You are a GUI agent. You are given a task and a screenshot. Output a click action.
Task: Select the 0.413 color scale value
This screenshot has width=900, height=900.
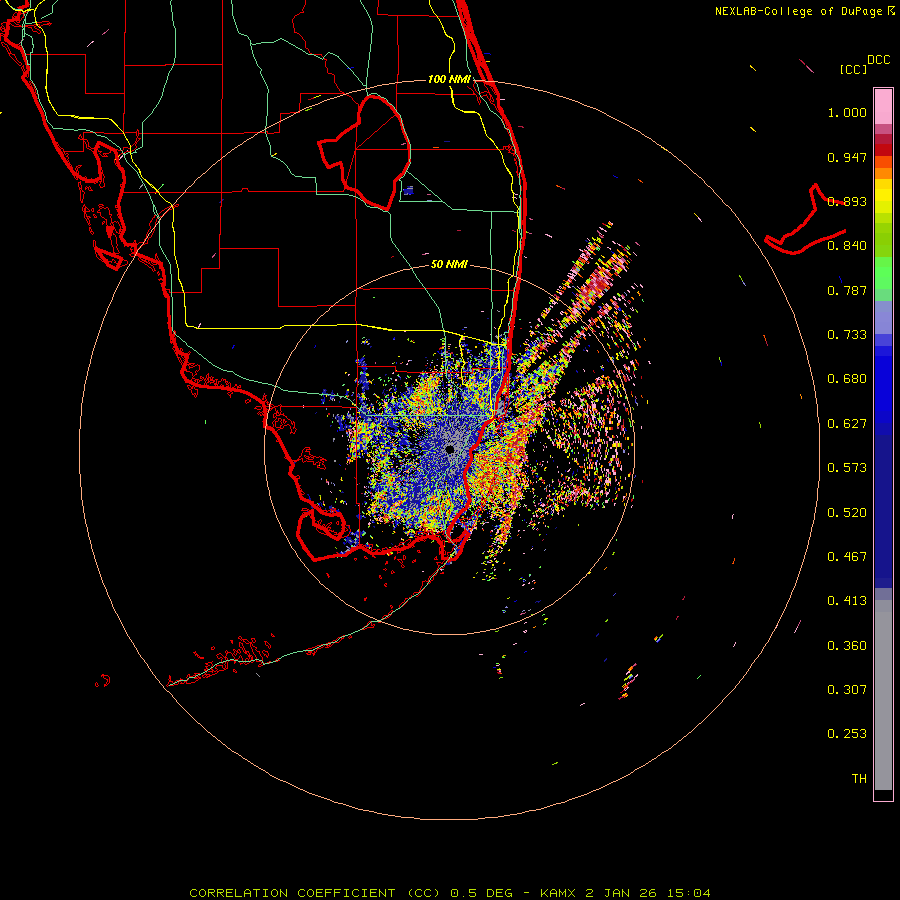point(847,601)
